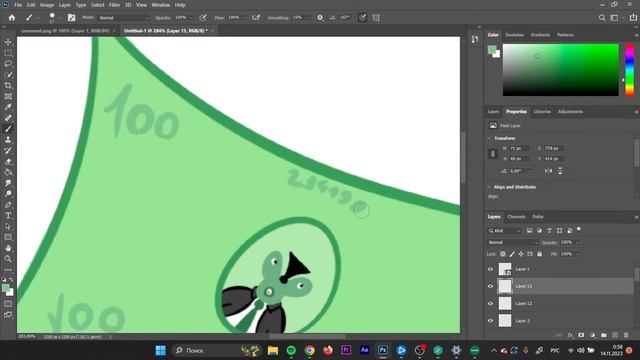Switch to the first document tab

click(x=65, y=31)
